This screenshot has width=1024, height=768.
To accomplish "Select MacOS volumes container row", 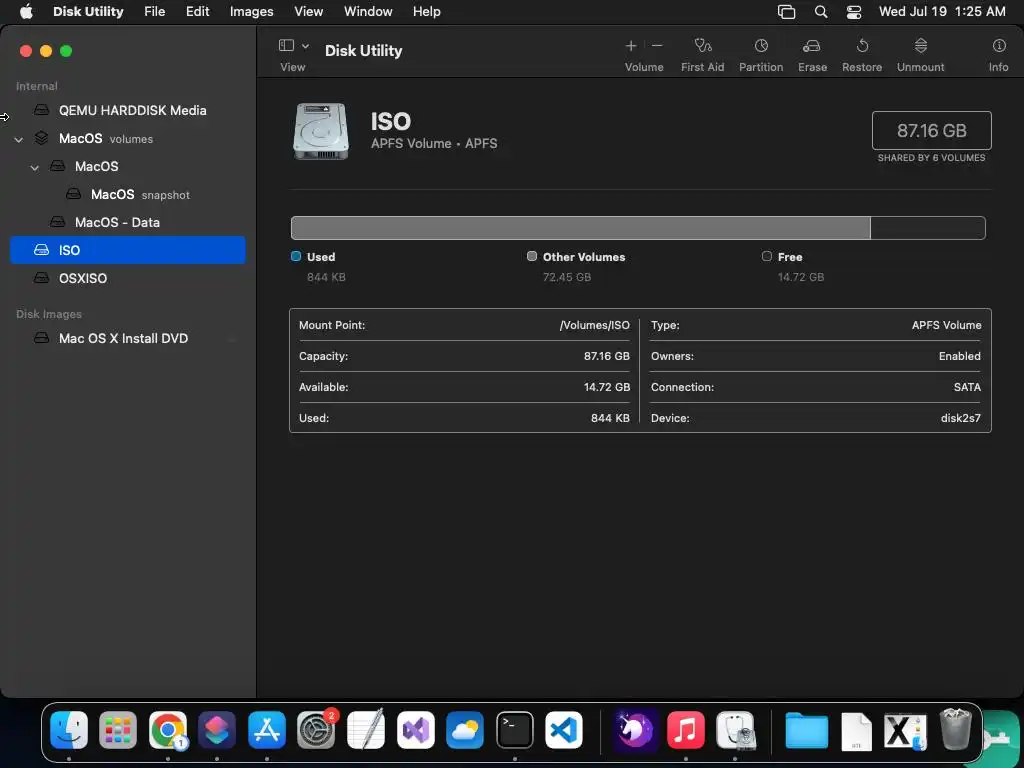I will click(x=127, y=138).
